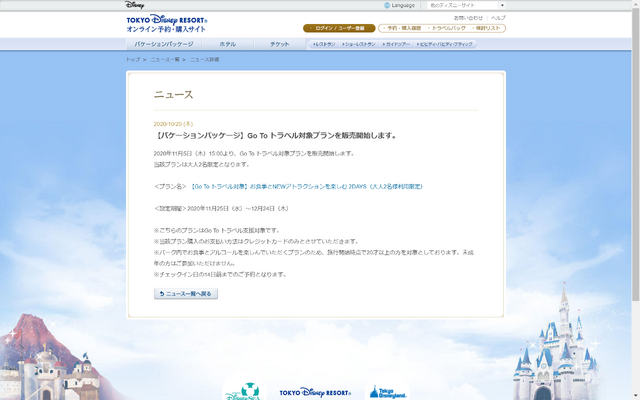Click the Tokyo Disney Resort footer logo

[315, 393]
